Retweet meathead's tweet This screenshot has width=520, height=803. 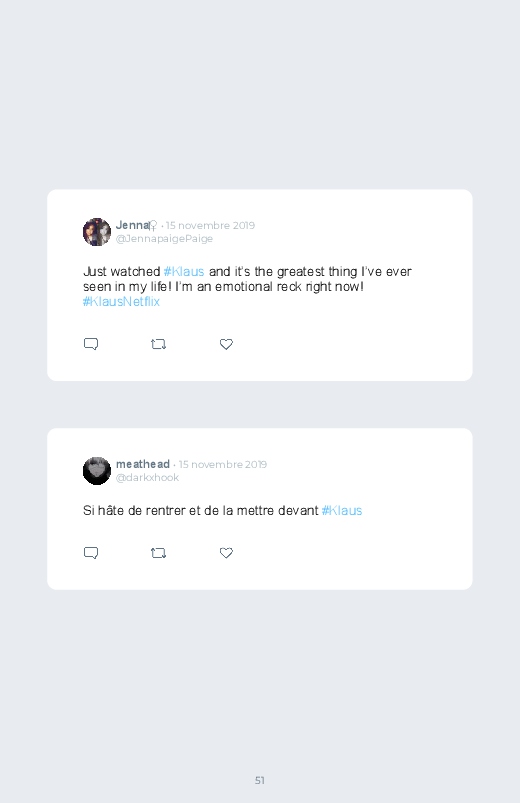click(158, 553)
